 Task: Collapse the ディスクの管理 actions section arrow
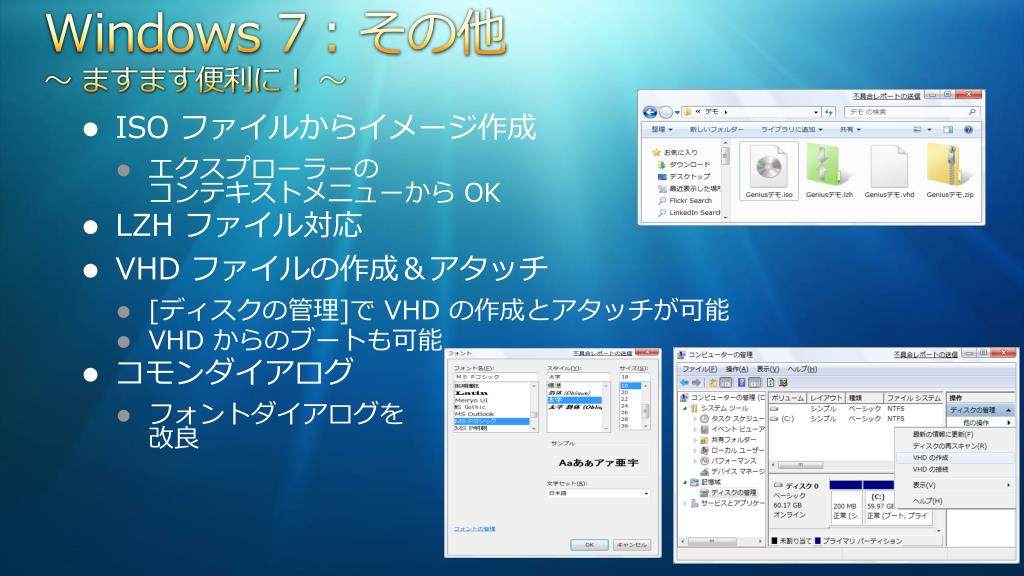pyautogui.click(x=1008, y=410)
